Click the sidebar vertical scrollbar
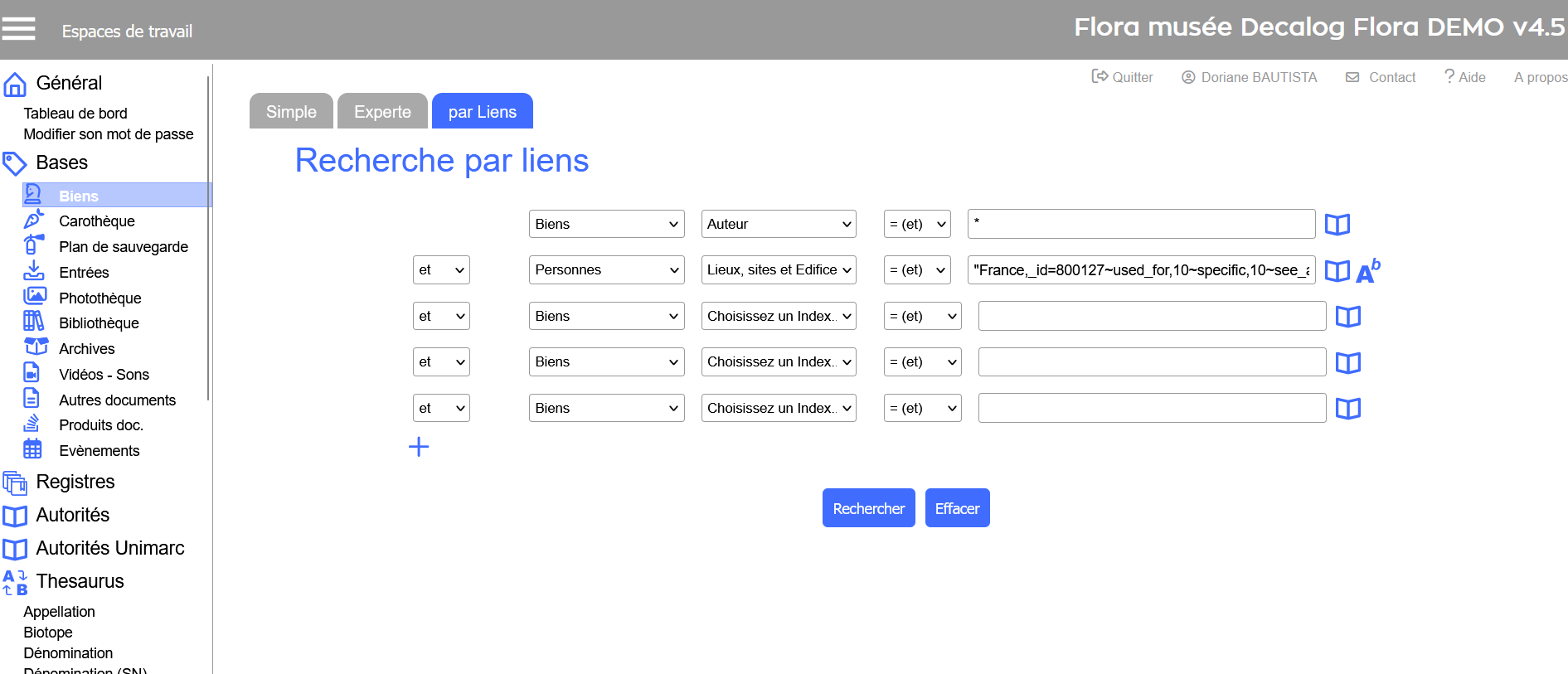1568x674 pixels. (x=208, y=239)
